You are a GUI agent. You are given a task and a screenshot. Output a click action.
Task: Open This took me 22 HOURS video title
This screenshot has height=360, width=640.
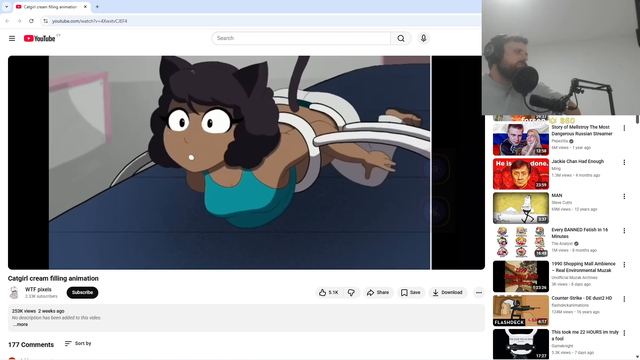click(x=585, y=336)
